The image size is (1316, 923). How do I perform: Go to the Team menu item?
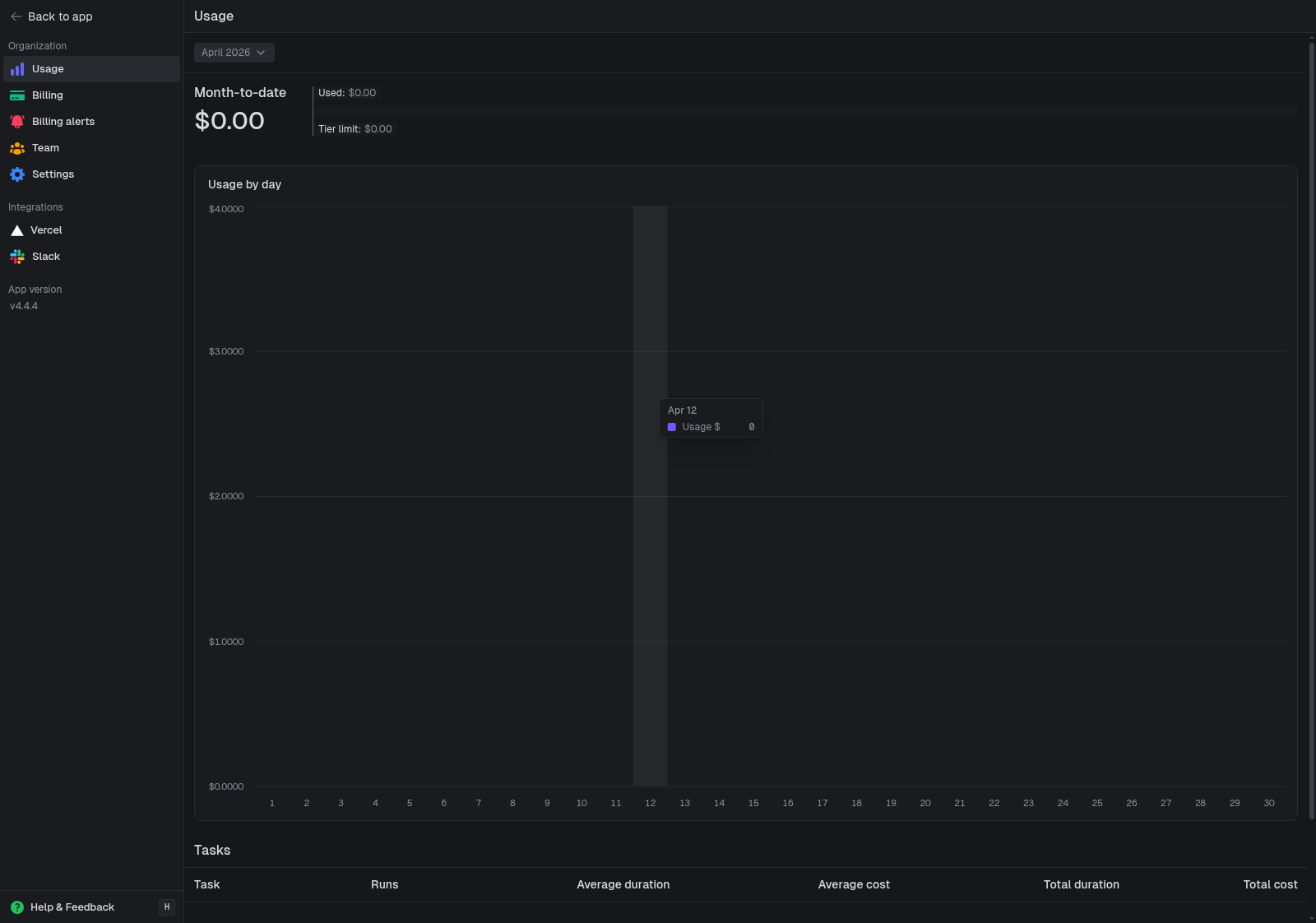point(45,148)
